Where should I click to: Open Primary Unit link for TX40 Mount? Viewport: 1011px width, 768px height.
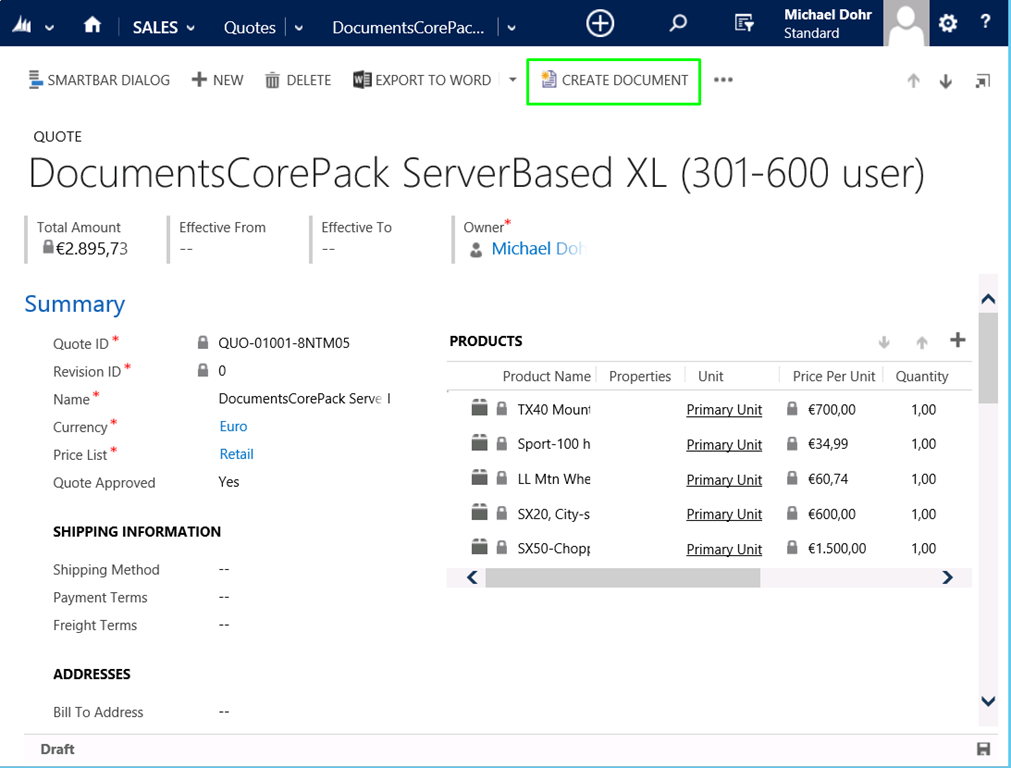point(724,409)
